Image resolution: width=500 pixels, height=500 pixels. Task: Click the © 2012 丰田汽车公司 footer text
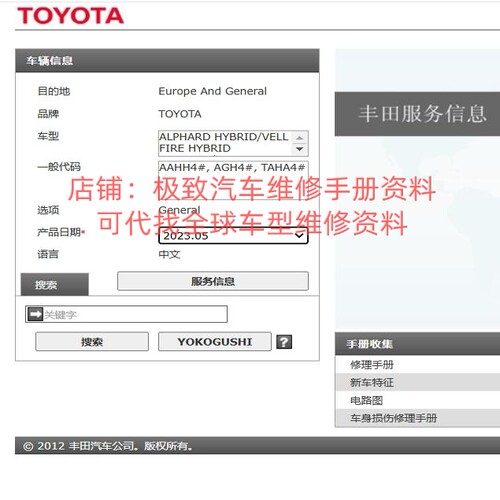pyautogui.click(x=107, y=446)
